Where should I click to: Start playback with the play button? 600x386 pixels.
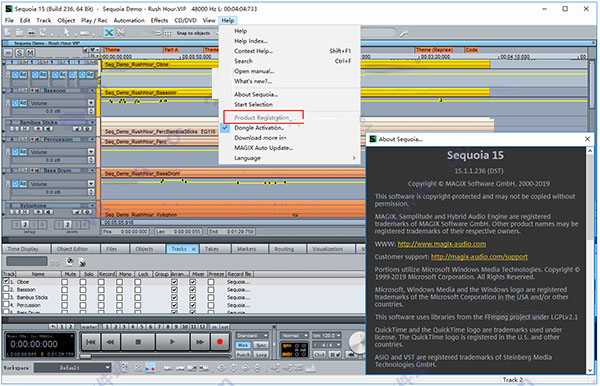tap(172, 342)
